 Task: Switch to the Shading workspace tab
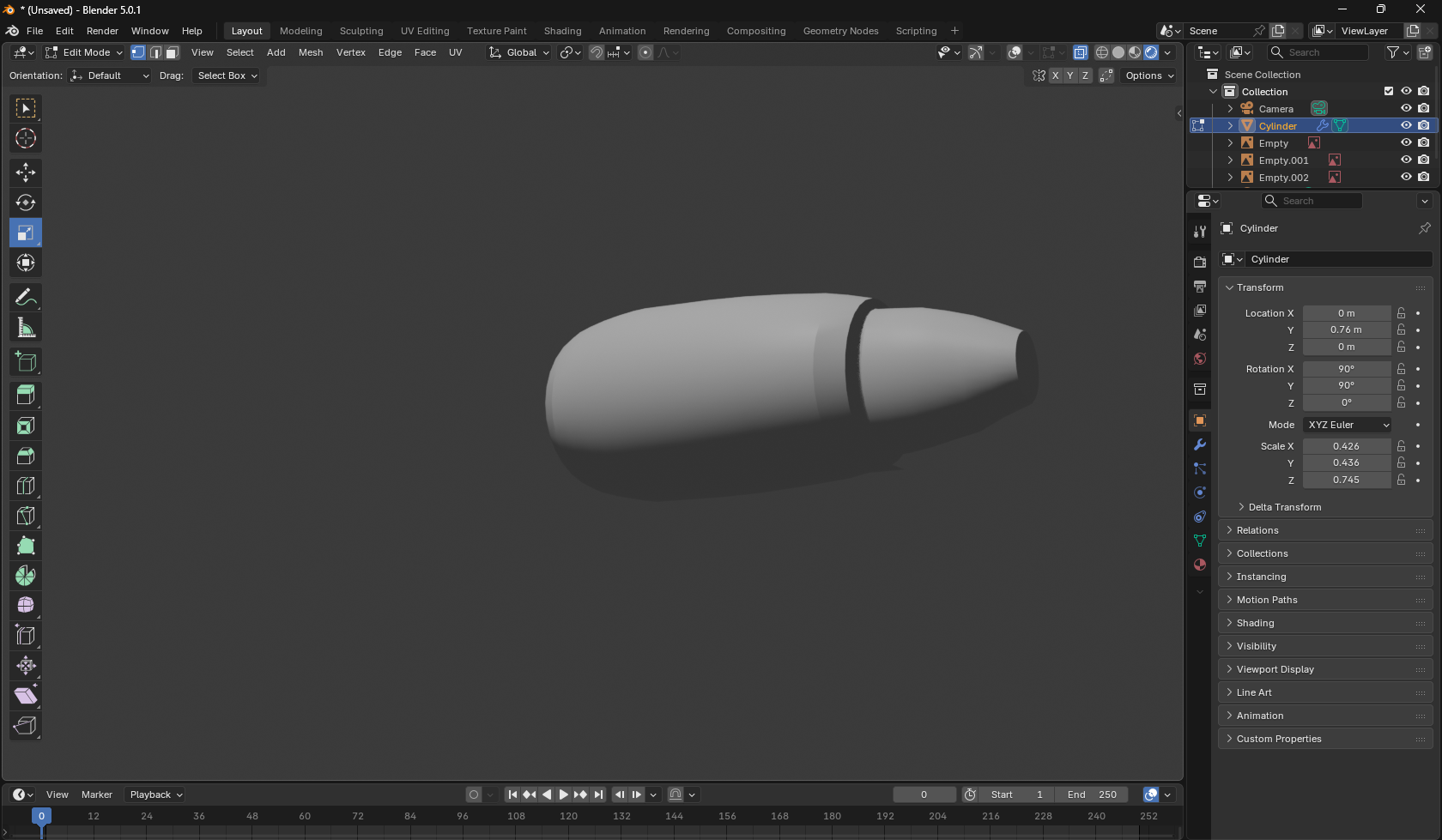(562, 31)
